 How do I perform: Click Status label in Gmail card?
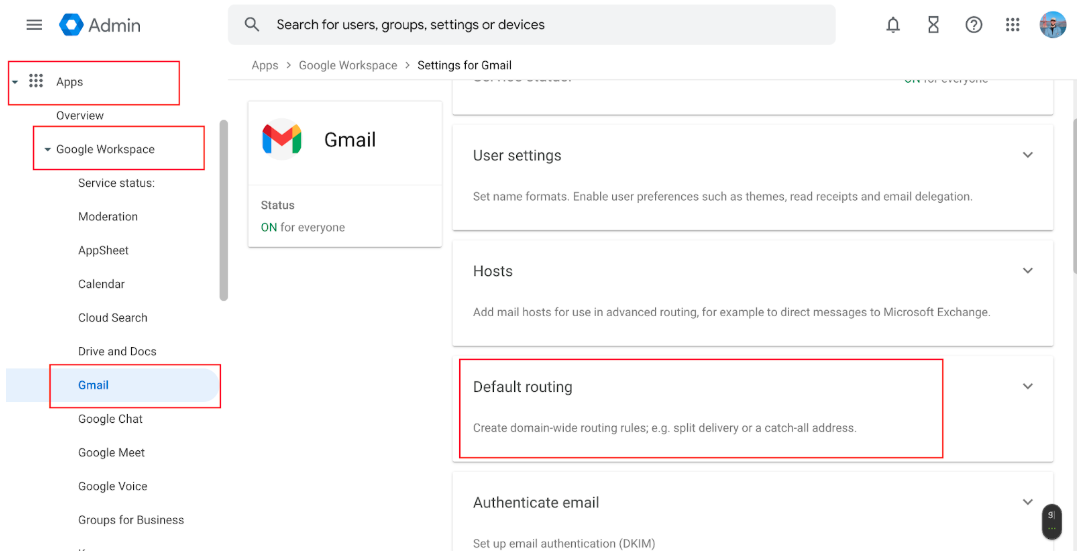click(277, 205)
